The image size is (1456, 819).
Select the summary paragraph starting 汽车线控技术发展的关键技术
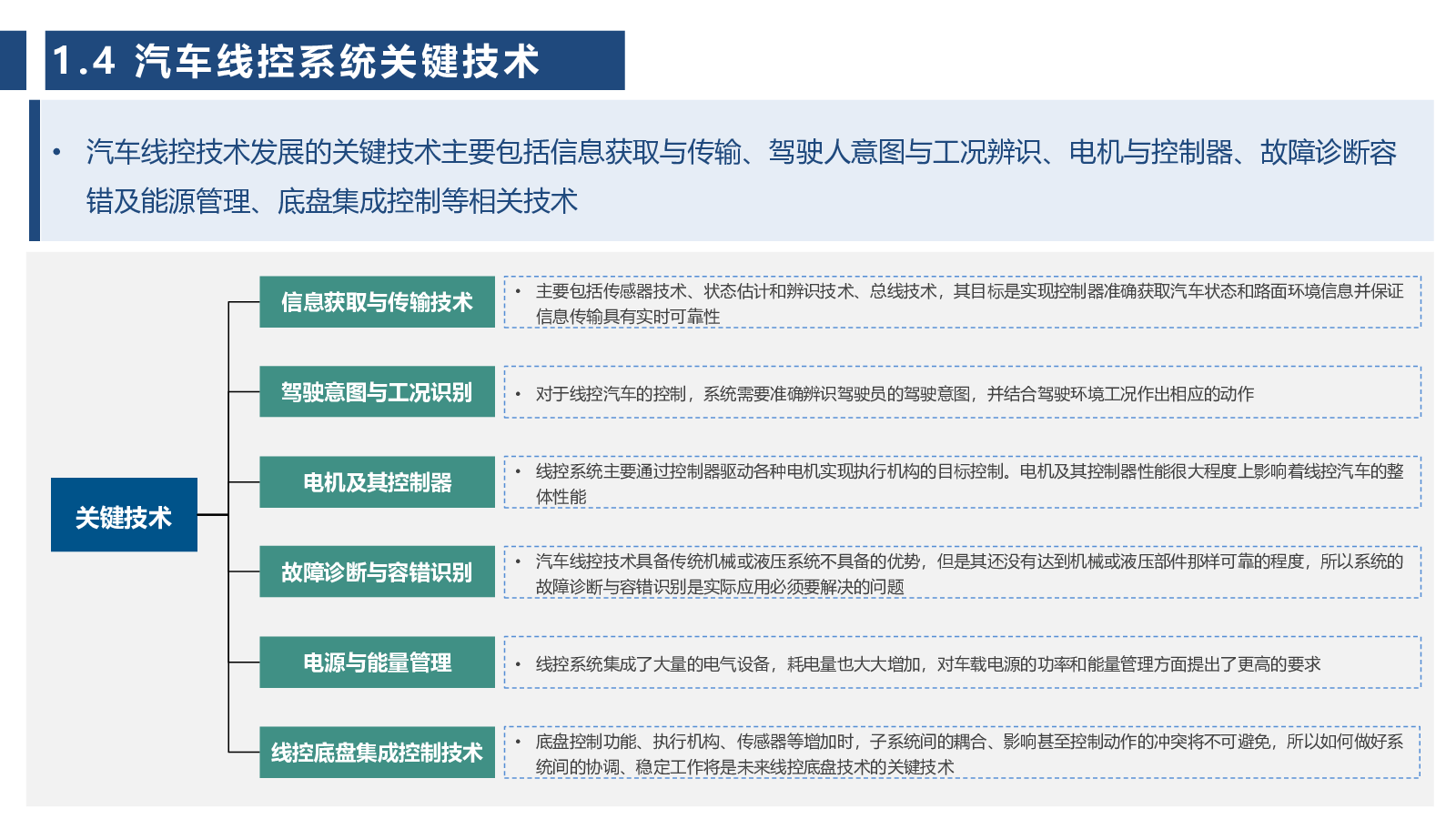click(741, 176)
